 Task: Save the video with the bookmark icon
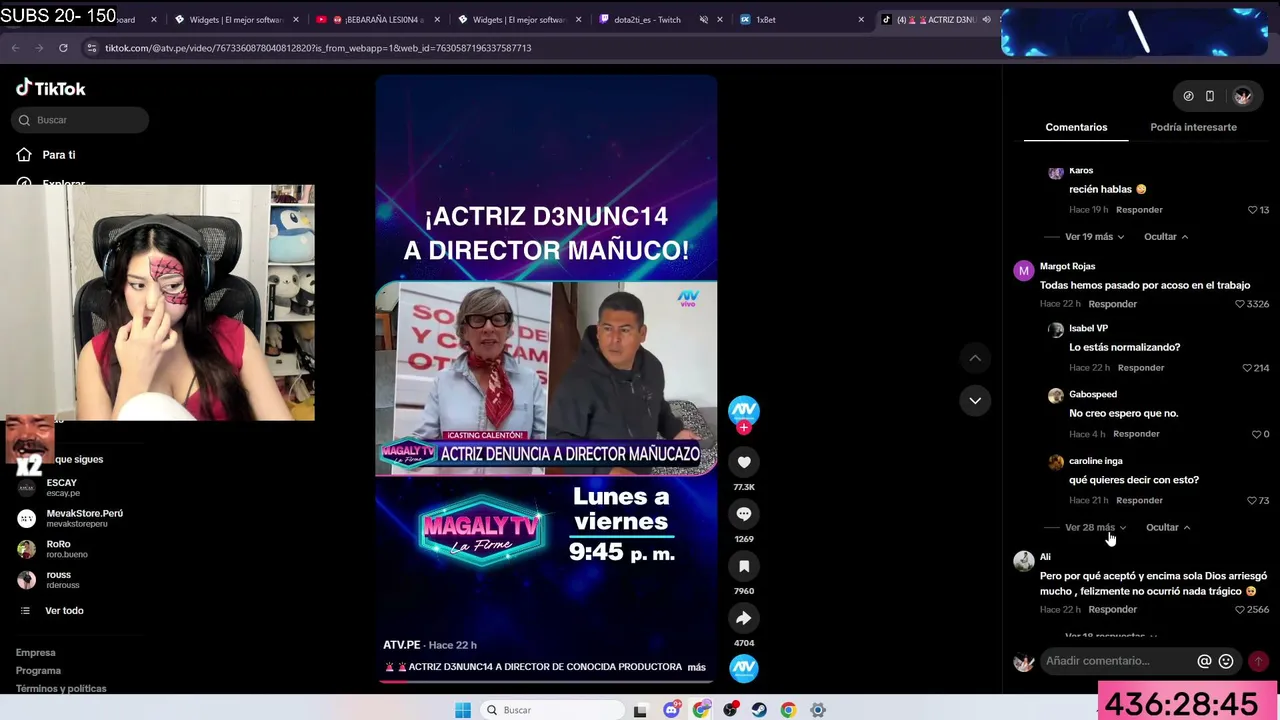pyautogui.click(x=744, y=566)
